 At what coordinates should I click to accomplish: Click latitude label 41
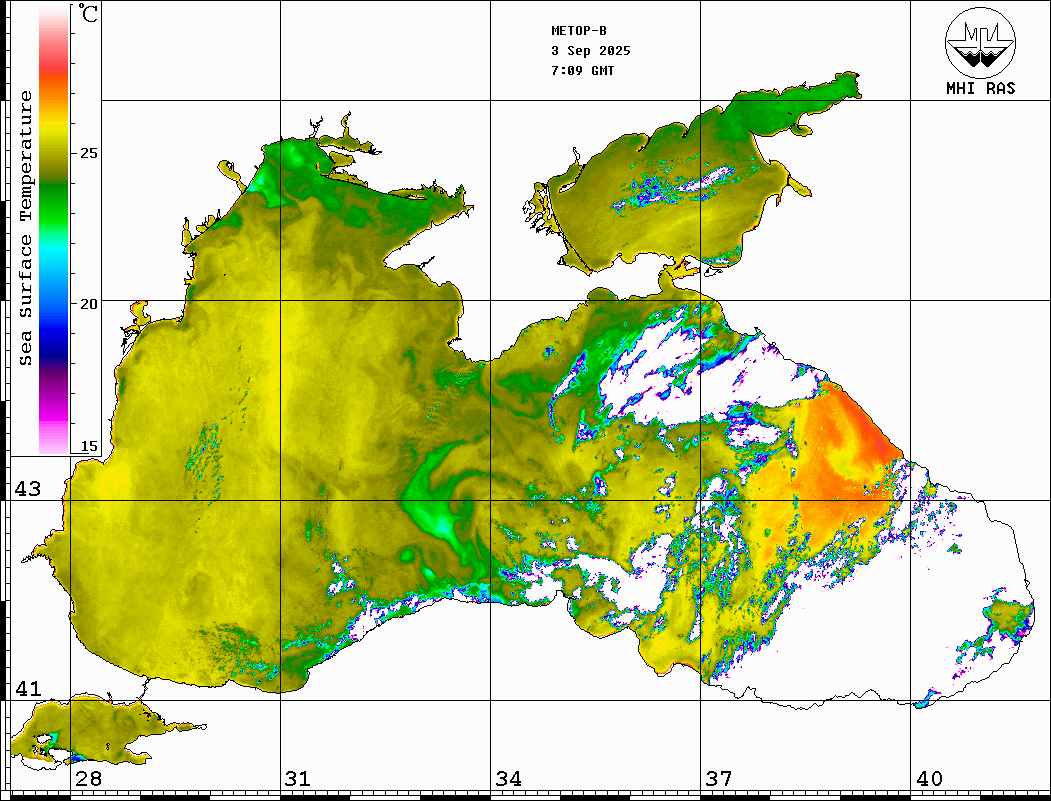pos(28,689)
